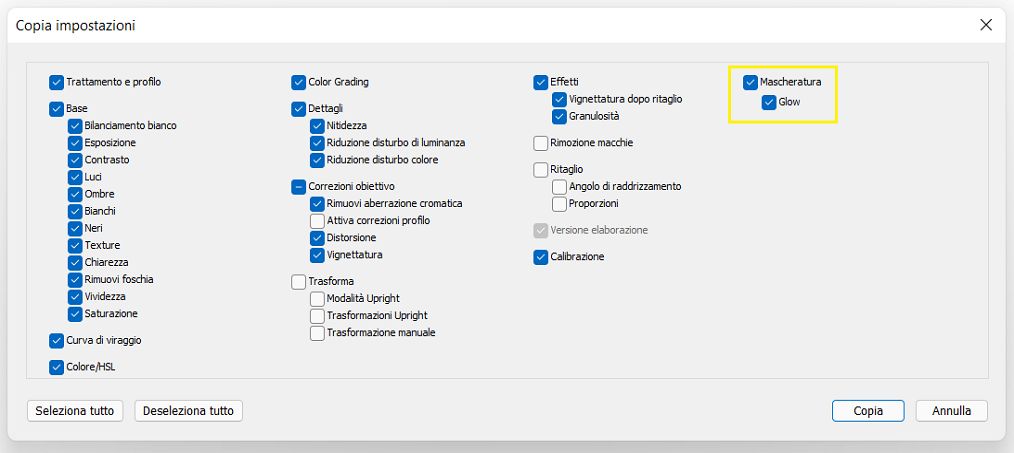Toggle the Bilanciamento bianco checkbox
The width and height of the screenshot is (1014, 453).
tap(75, 126)
